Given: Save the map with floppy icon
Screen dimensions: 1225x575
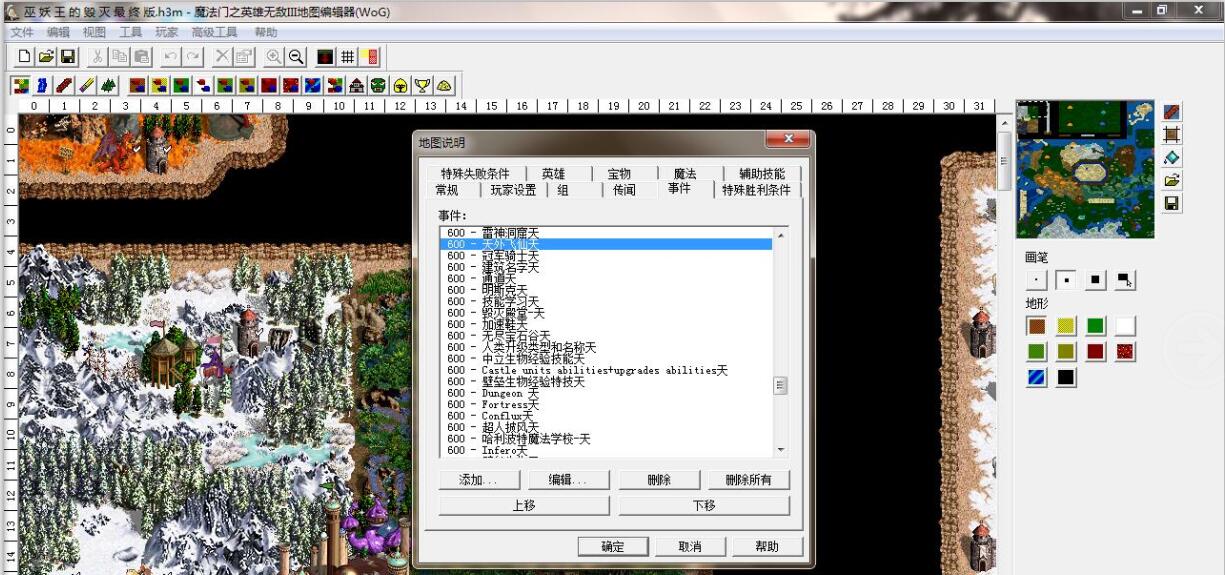Looking at the screenshot, I should [x=68, y=57].
